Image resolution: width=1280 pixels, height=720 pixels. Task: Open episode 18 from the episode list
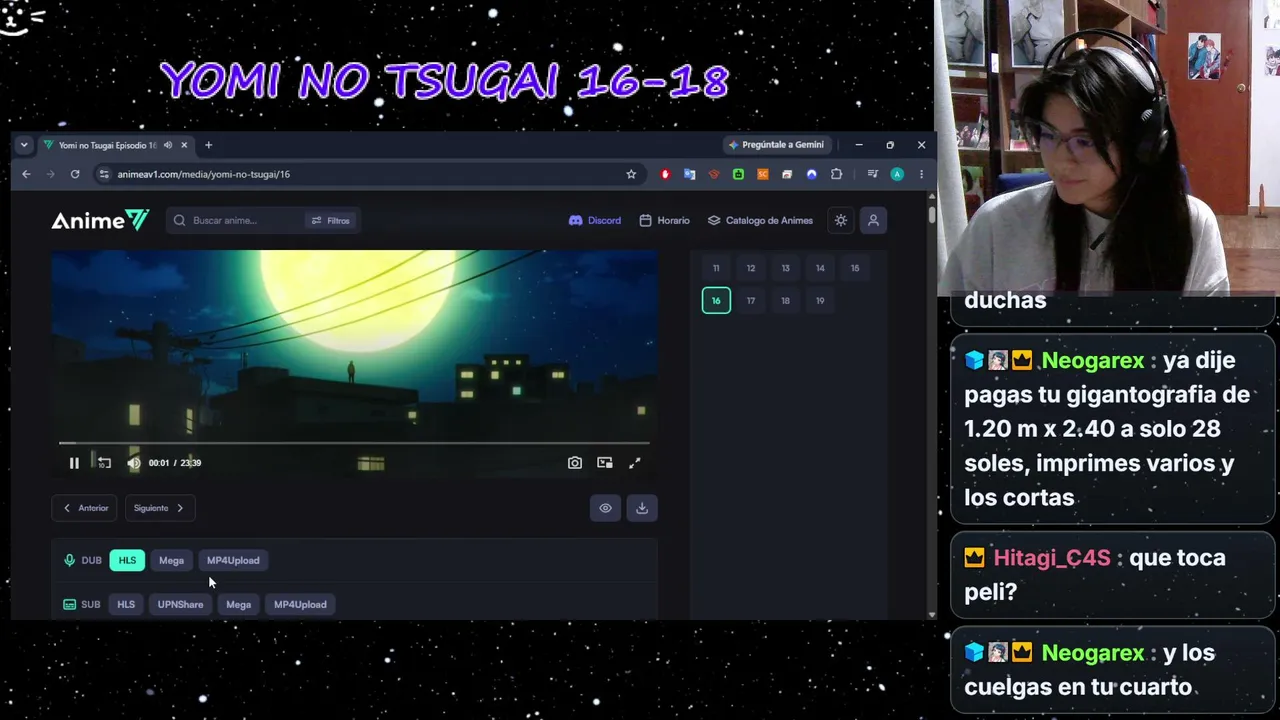click(x=785, y=300)
